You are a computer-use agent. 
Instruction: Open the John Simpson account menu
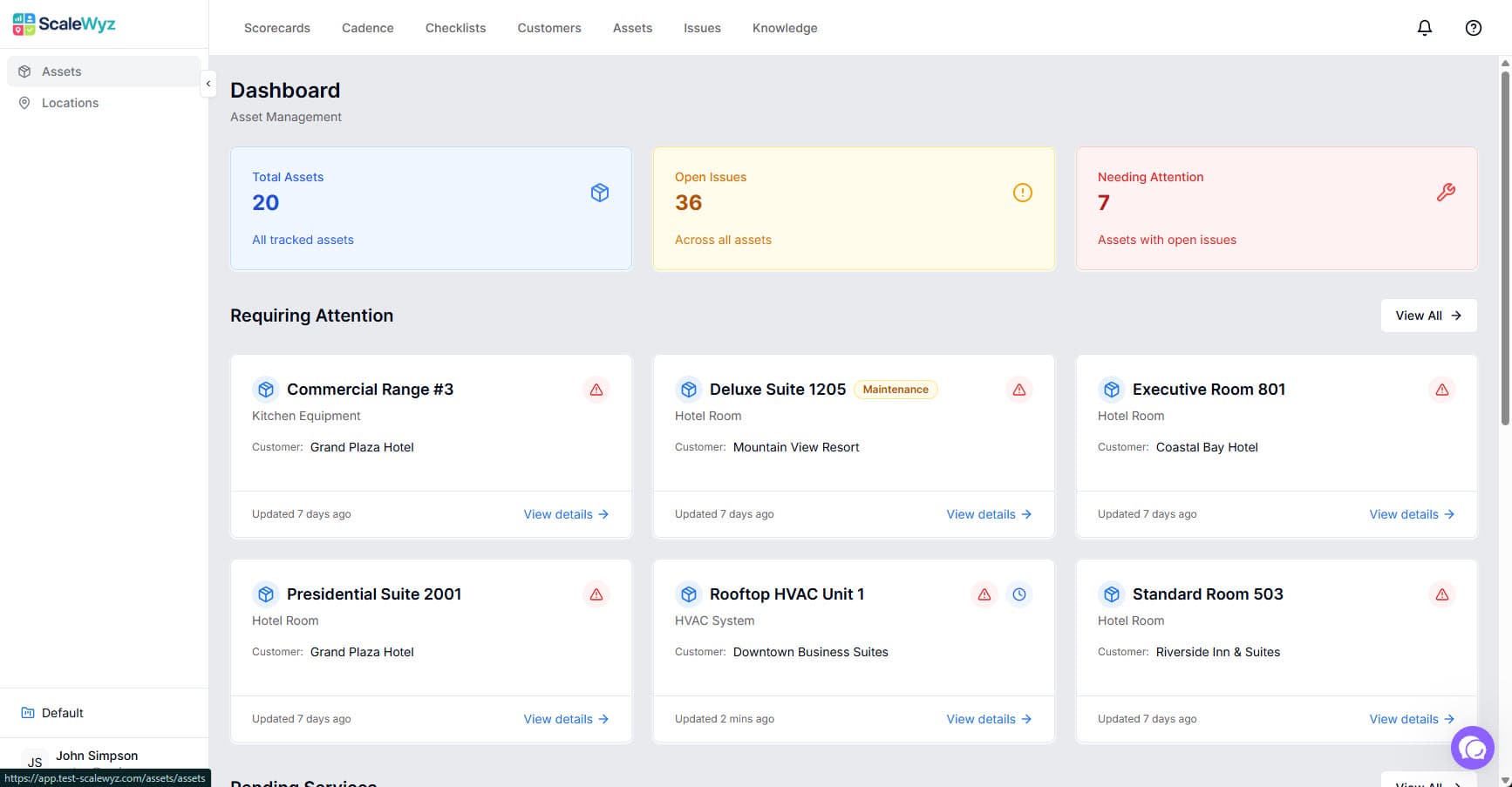tap(96, 756)
